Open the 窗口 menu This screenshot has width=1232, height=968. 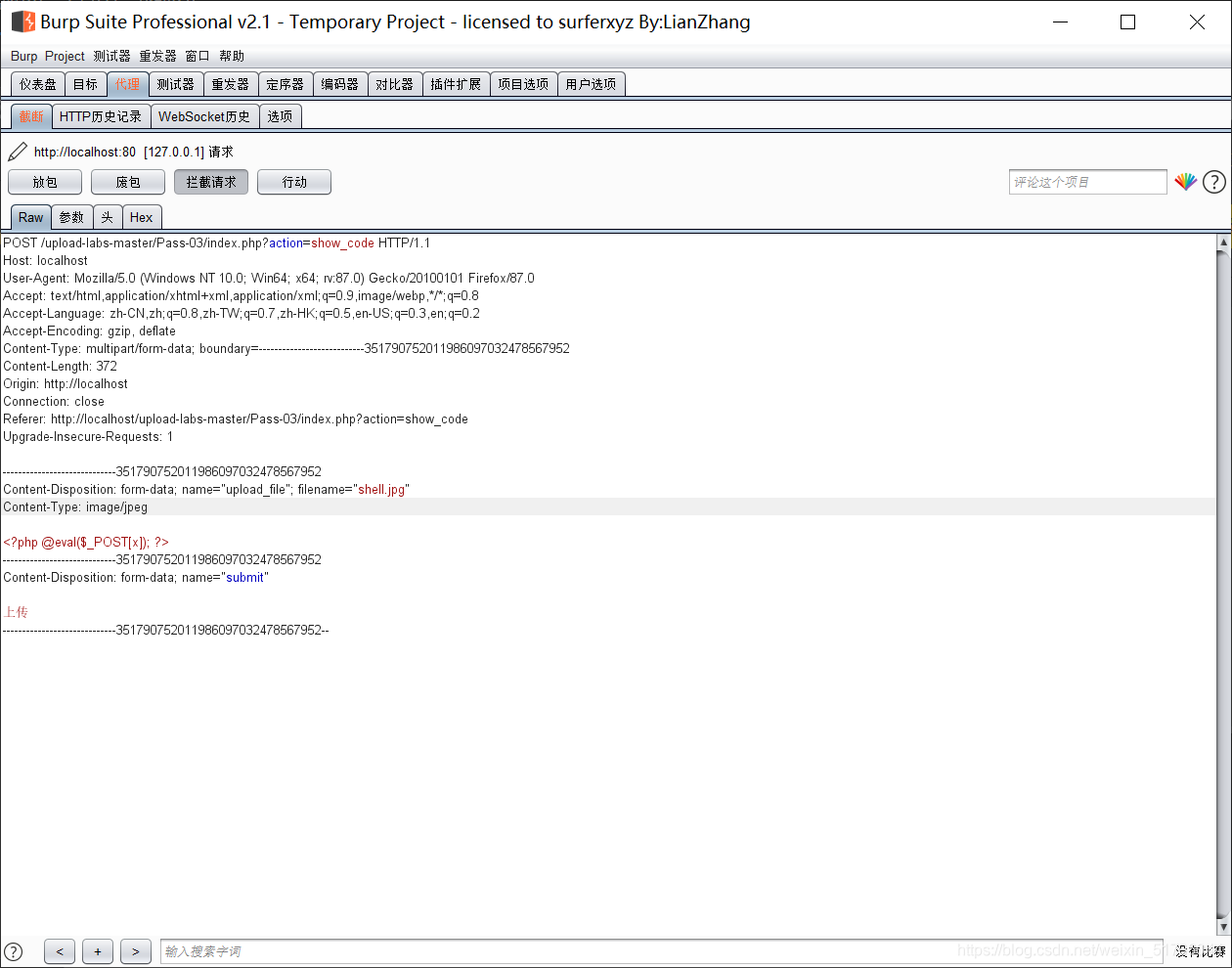(198, 56)
